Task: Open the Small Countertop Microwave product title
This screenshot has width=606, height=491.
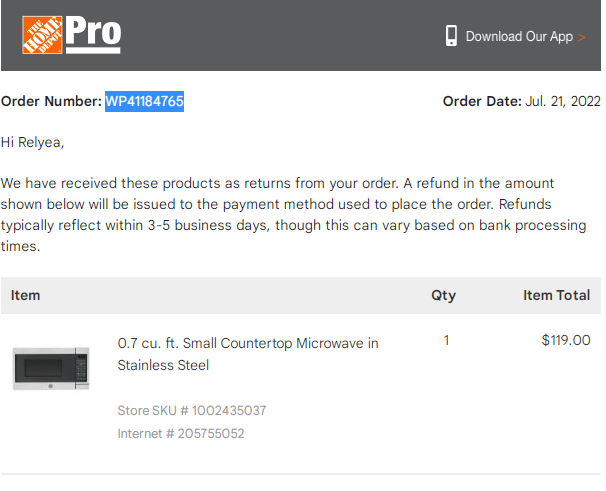Action: 248,354
